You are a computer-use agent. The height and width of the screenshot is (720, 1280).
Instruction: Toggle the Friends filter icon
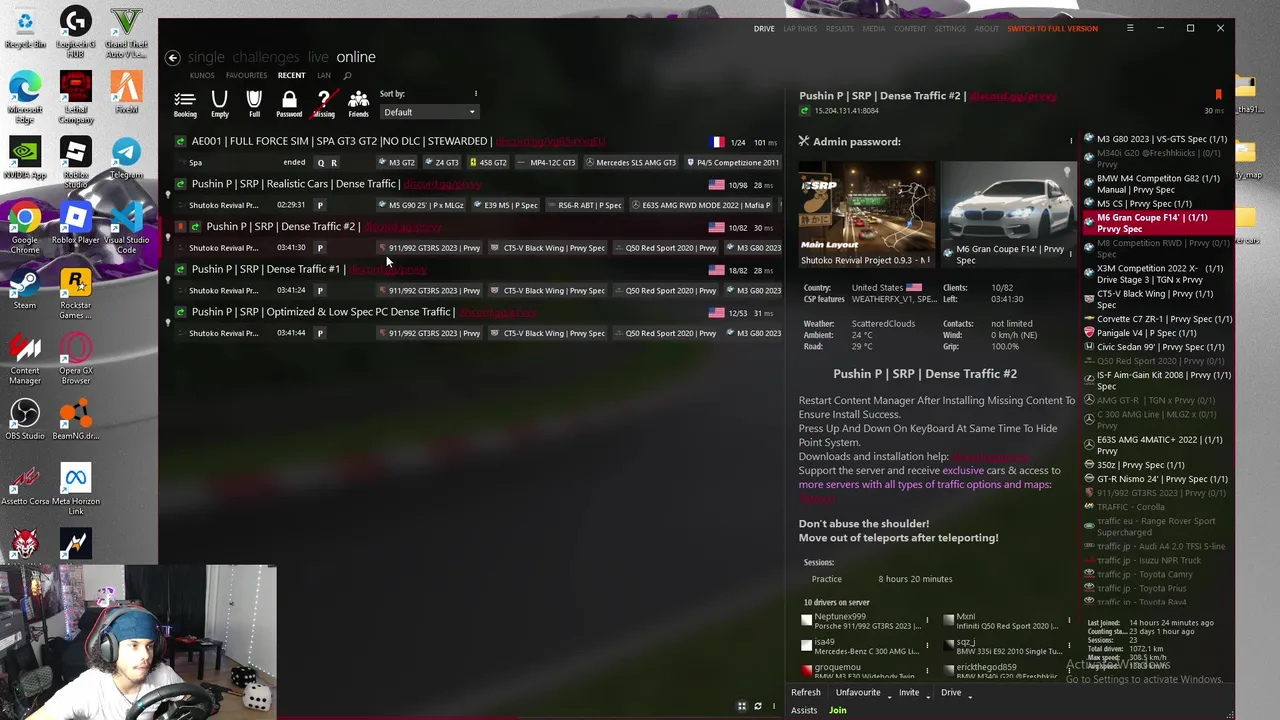click(358, 104)
